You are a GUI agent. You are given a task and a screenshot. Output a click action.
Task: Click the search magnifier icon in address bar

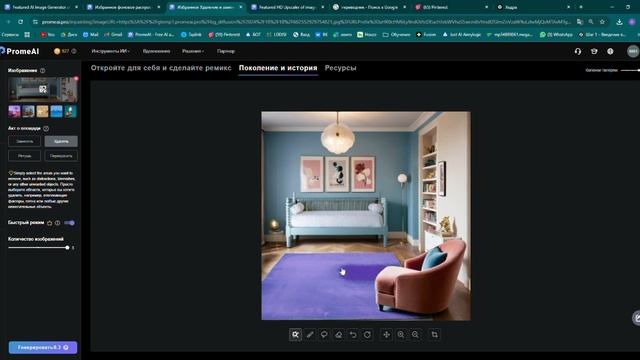coord(591,22)
